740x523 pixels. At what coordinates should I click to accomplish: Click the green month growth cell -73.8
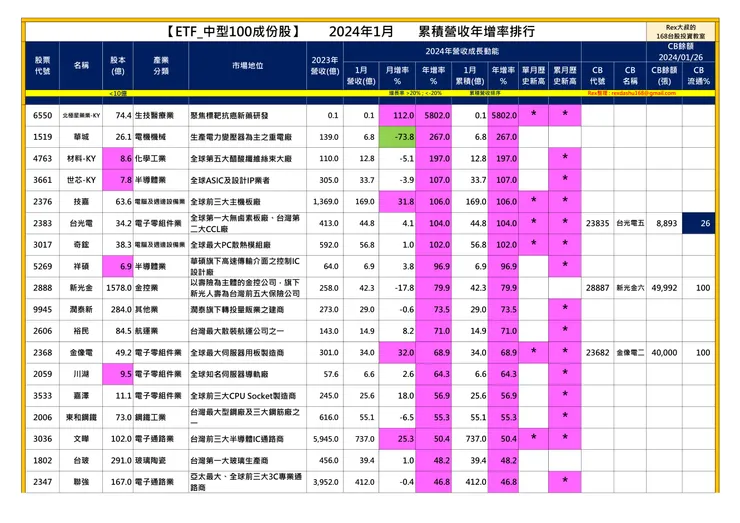(397, 137)
